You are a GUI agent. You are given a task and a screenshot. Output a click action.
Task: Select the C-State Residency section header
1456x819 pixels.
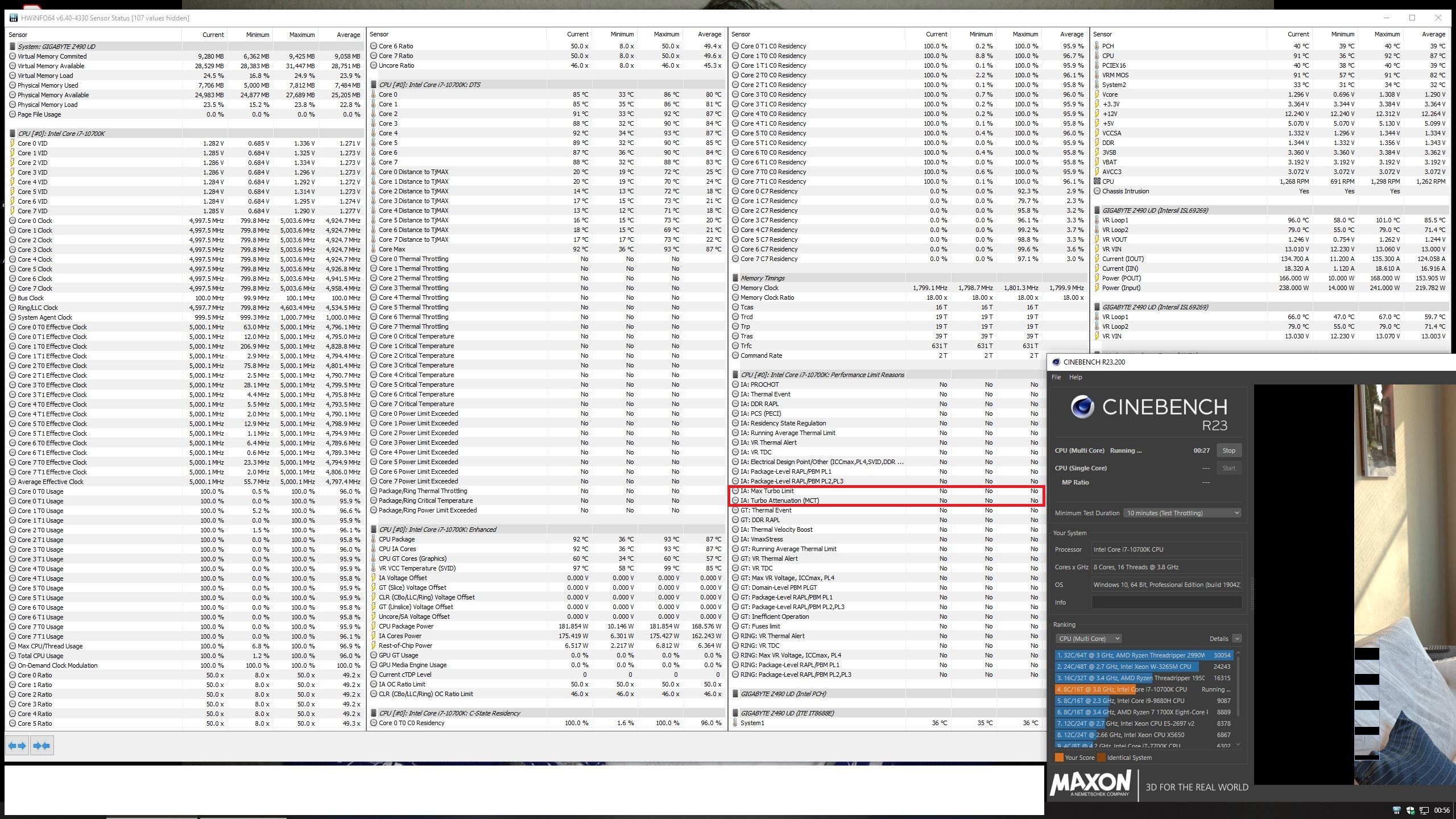coord(547,713)
